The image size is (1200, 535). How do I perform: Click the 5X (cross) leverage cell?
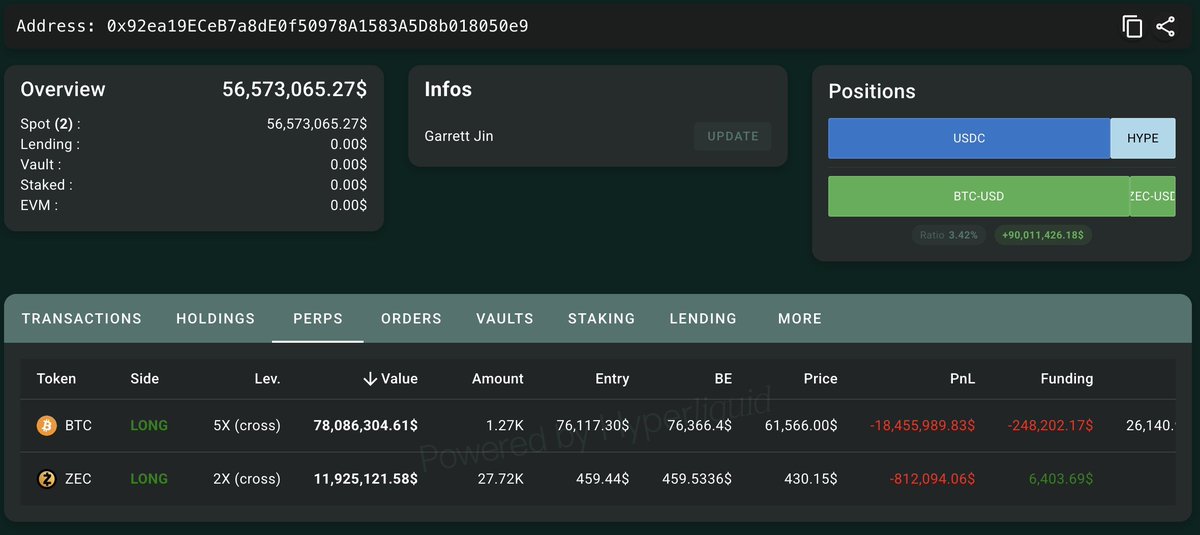[247, 426]
